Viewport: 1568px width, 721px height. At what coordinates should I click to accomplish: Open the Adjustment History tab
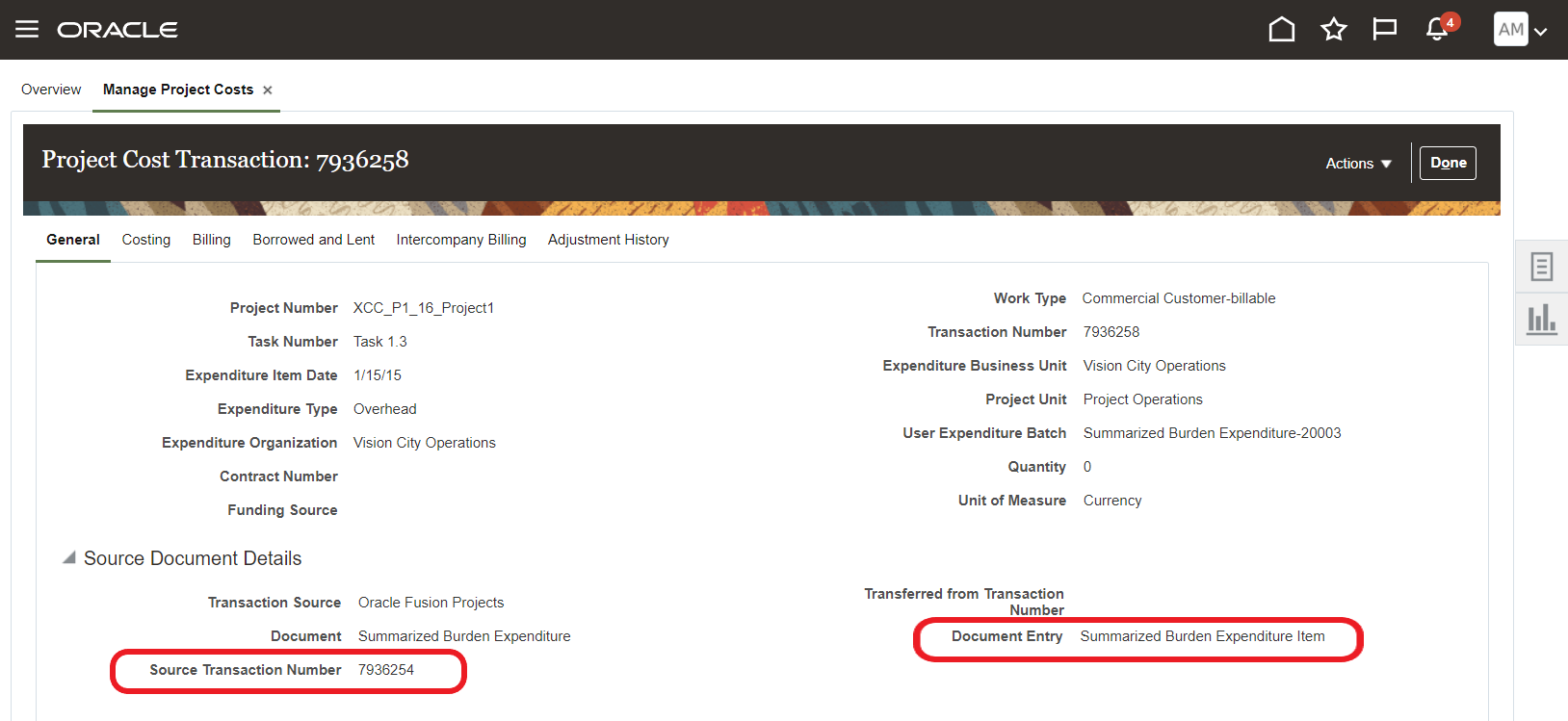(x=609, y=240)
